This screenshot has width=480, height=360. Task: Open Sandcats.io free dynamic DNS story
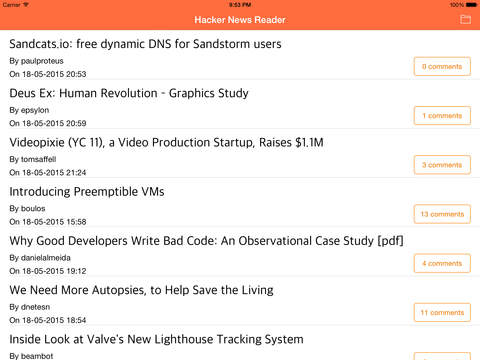145,44
